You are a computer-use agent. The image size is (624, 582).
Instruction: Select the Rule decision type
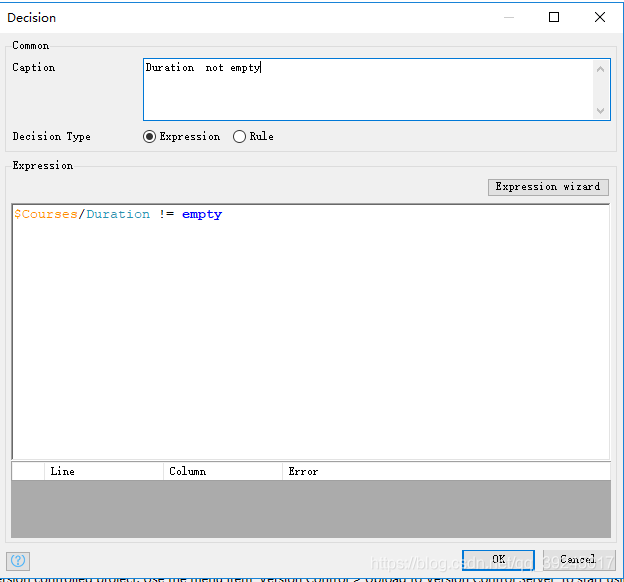[239, 137]
